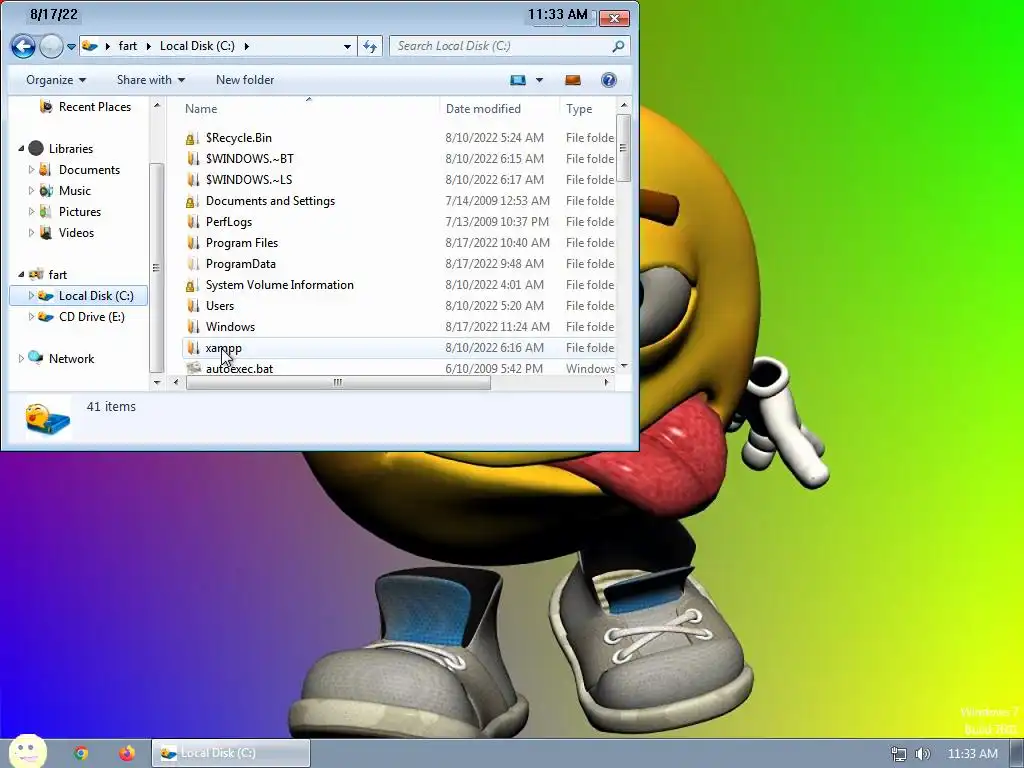Click the Change your view icon

point(518,80)
